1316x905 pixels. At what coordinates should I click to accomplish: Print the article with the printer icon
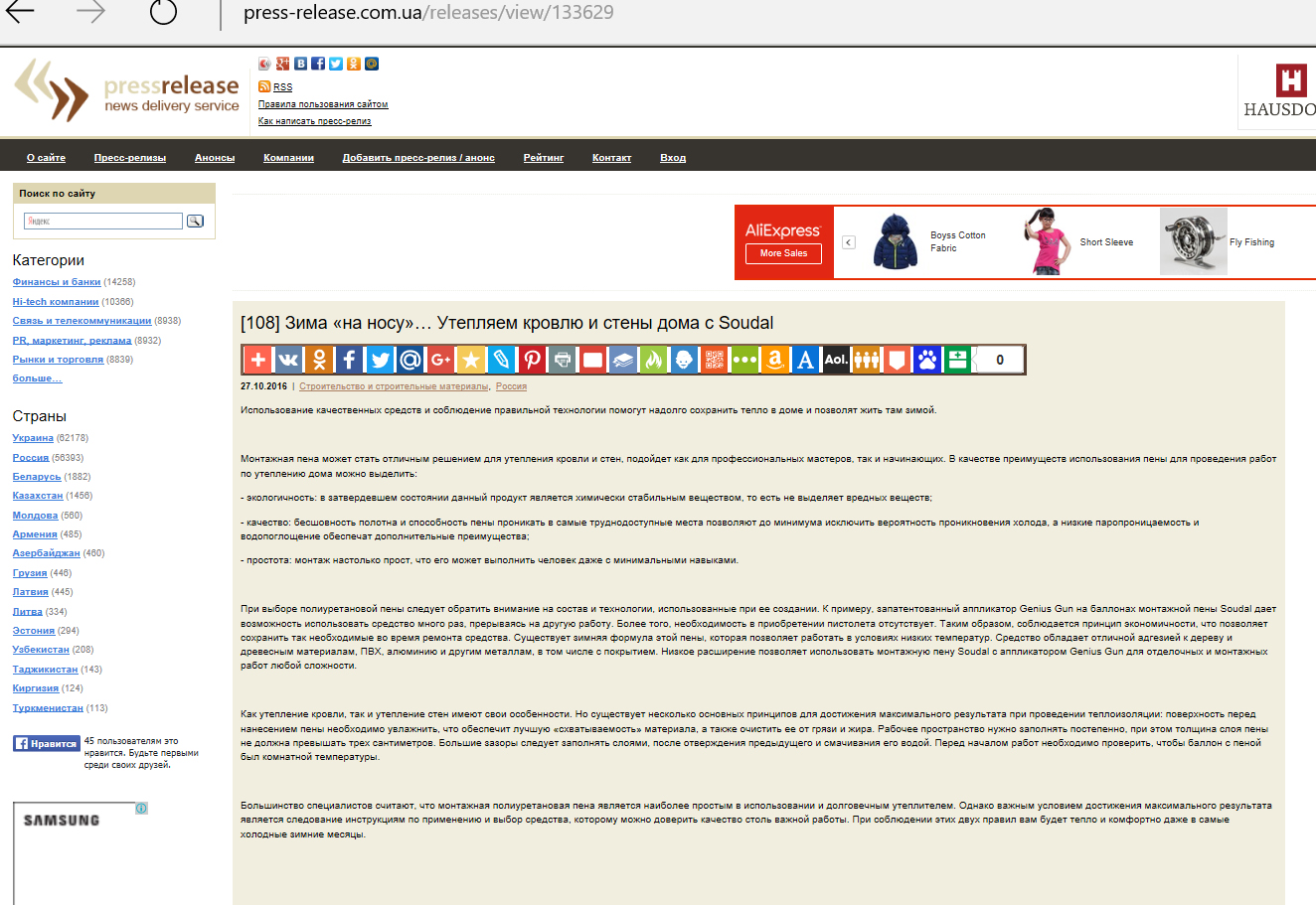click(563, 360)
